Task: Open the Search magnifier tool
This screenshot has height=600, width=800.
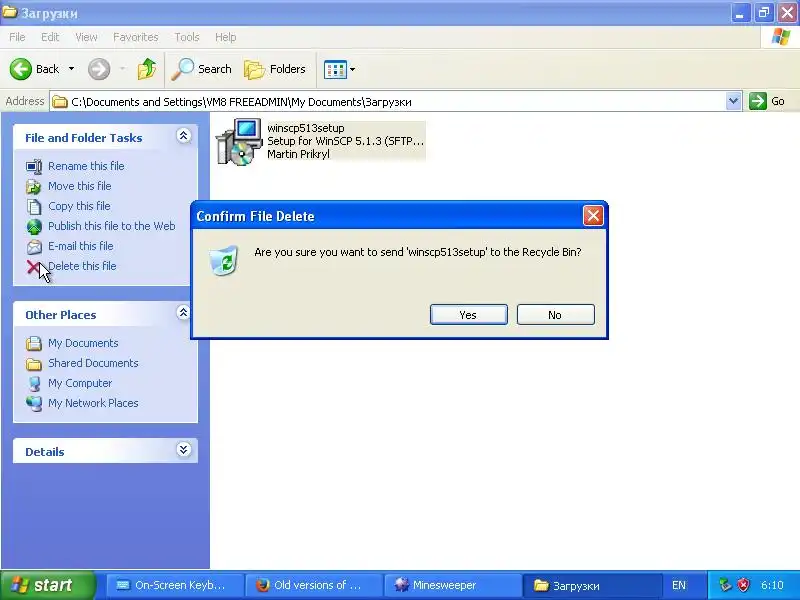Action: [201, 69]
